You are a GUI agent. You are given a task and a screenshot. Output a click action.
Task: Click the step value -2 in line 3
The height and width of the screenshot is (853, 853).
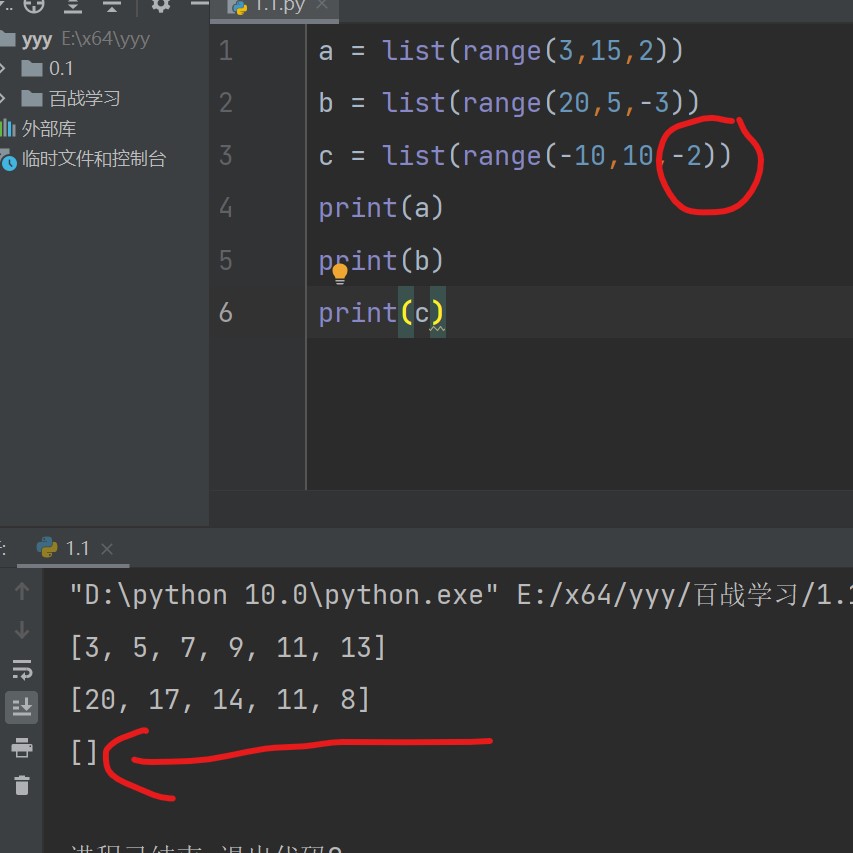coord(687,156)
